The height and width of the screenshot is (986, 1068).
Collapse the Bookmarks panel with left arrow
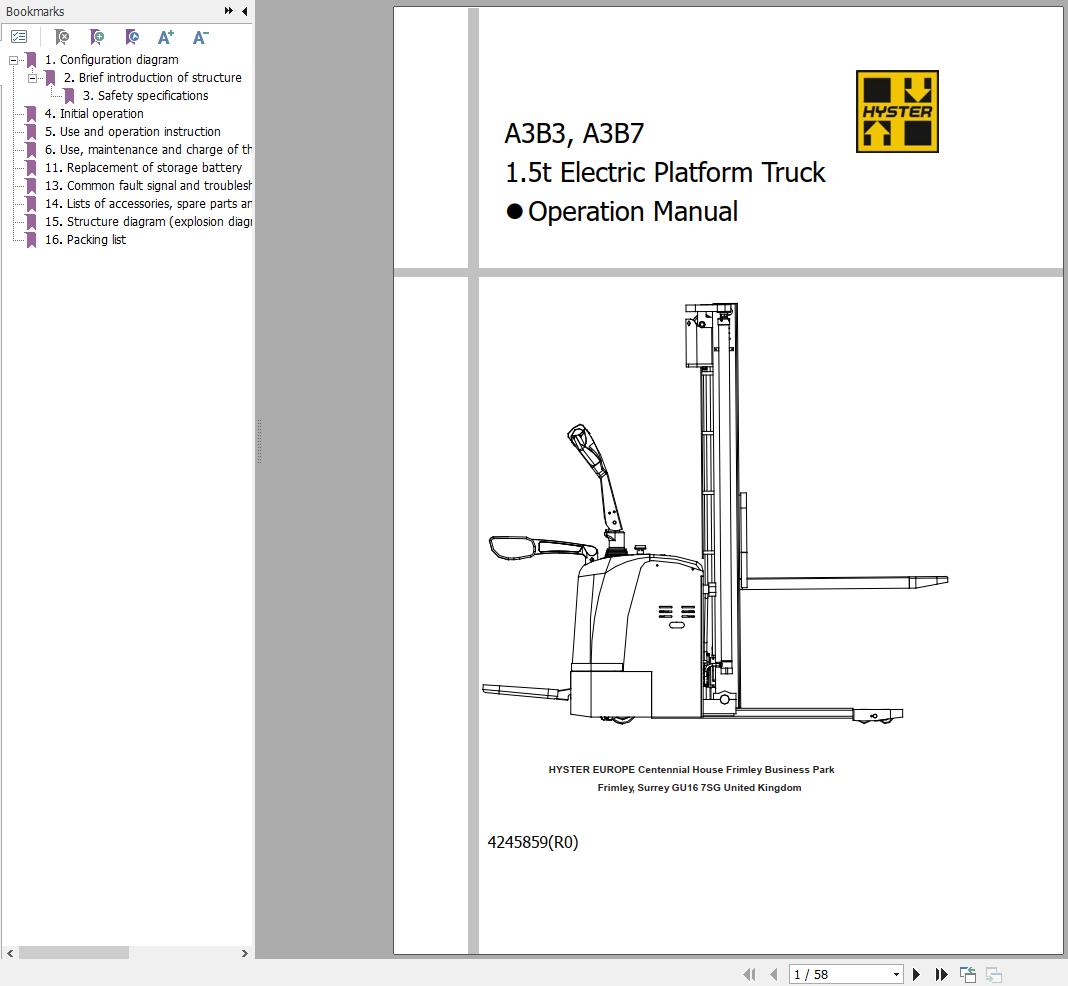click(x=245, y=11)
